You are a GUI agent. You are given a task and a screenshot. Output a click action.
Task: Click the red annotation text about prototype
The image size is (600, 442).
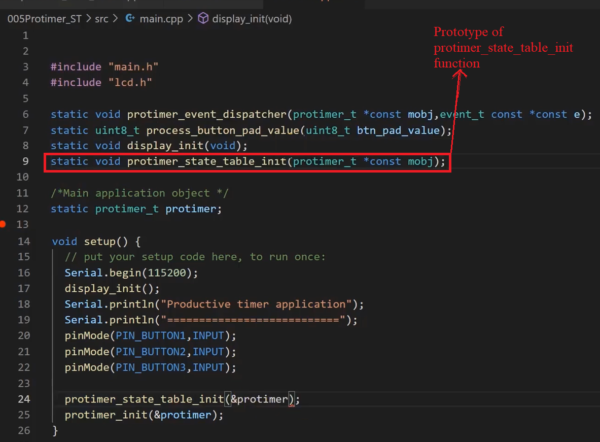coord(503,47)
